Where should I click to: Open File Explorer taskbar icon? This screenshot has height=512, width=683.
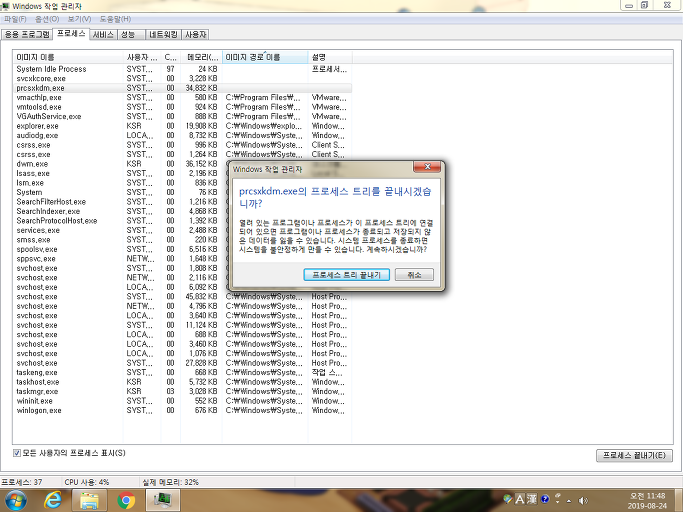[89, 501]
